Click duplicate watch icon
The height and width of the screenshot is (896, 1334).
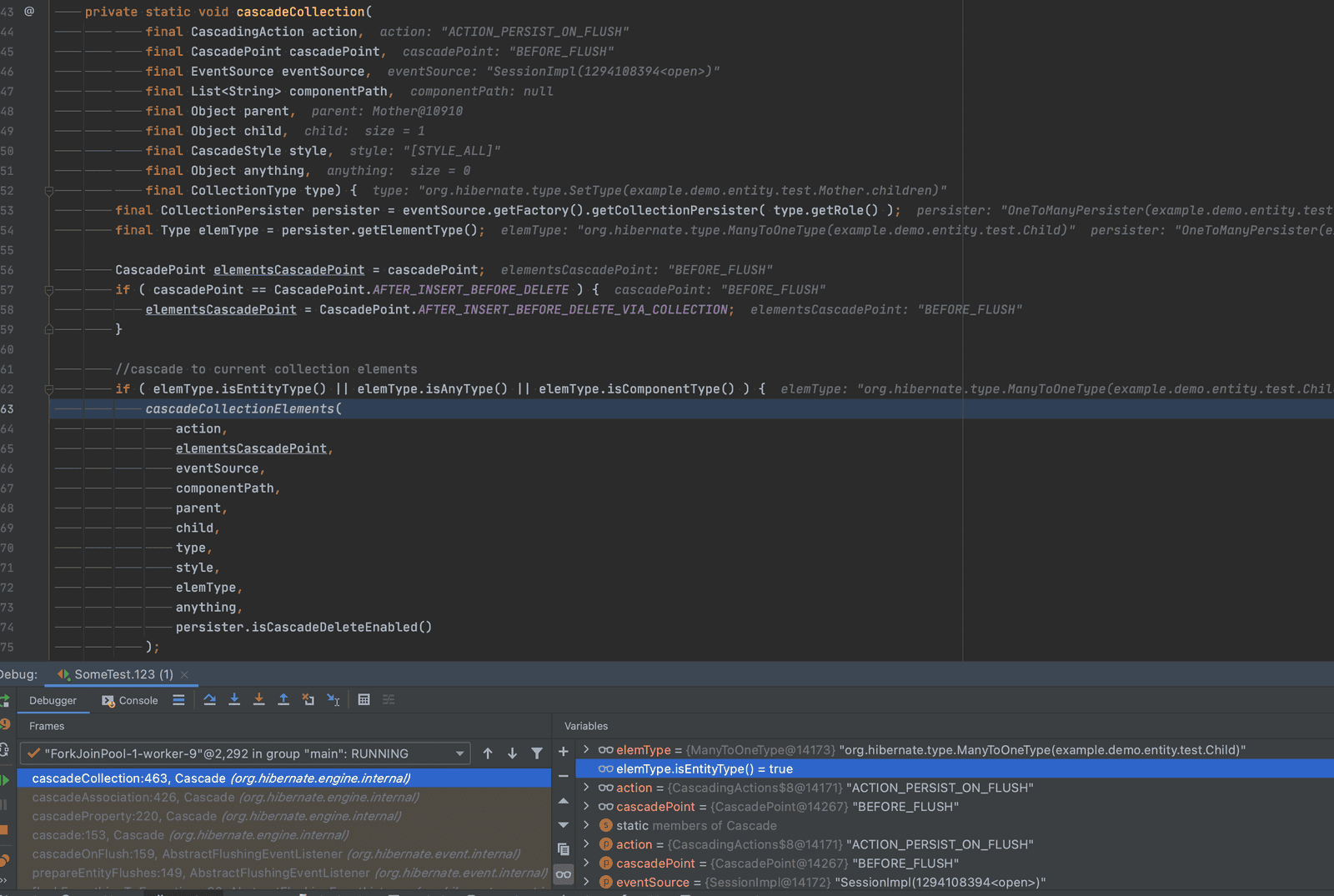(564, 849)
